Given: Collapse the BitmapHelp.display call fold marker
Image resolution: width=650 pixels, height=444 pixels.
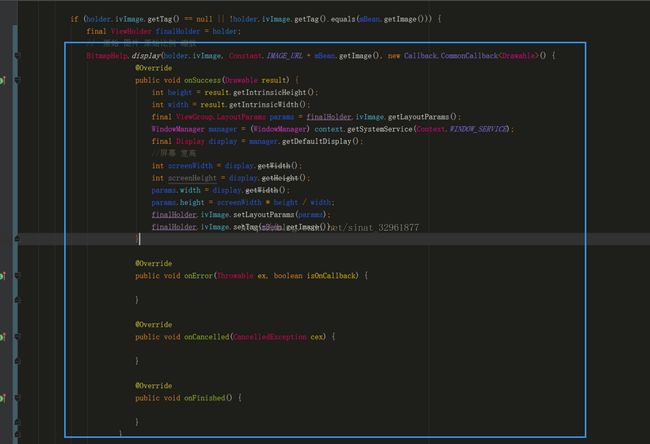Looking at the screenshot, I should tap(17, 55).
